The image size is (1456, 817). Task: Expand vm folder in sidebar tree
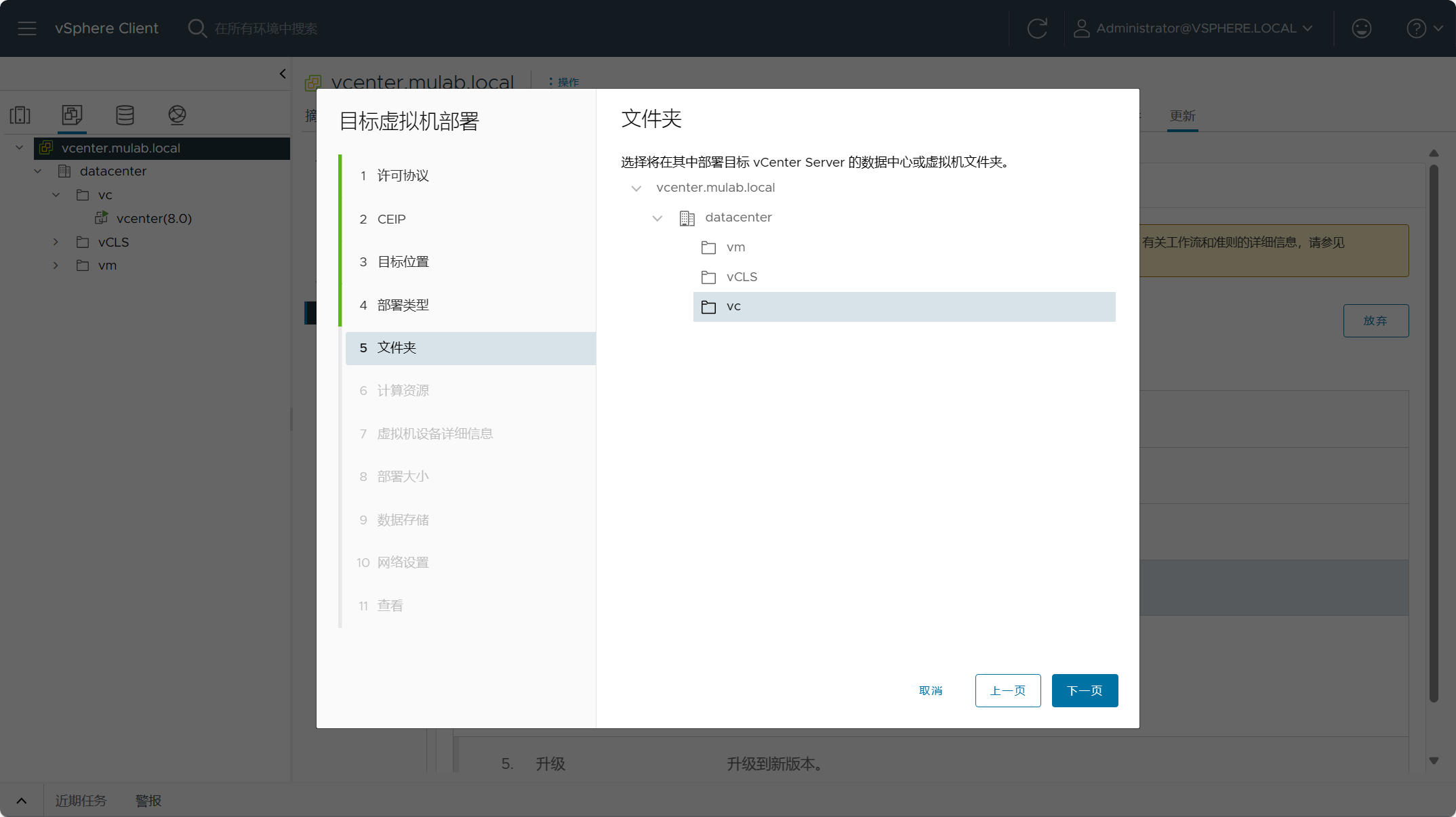[56, 266]
